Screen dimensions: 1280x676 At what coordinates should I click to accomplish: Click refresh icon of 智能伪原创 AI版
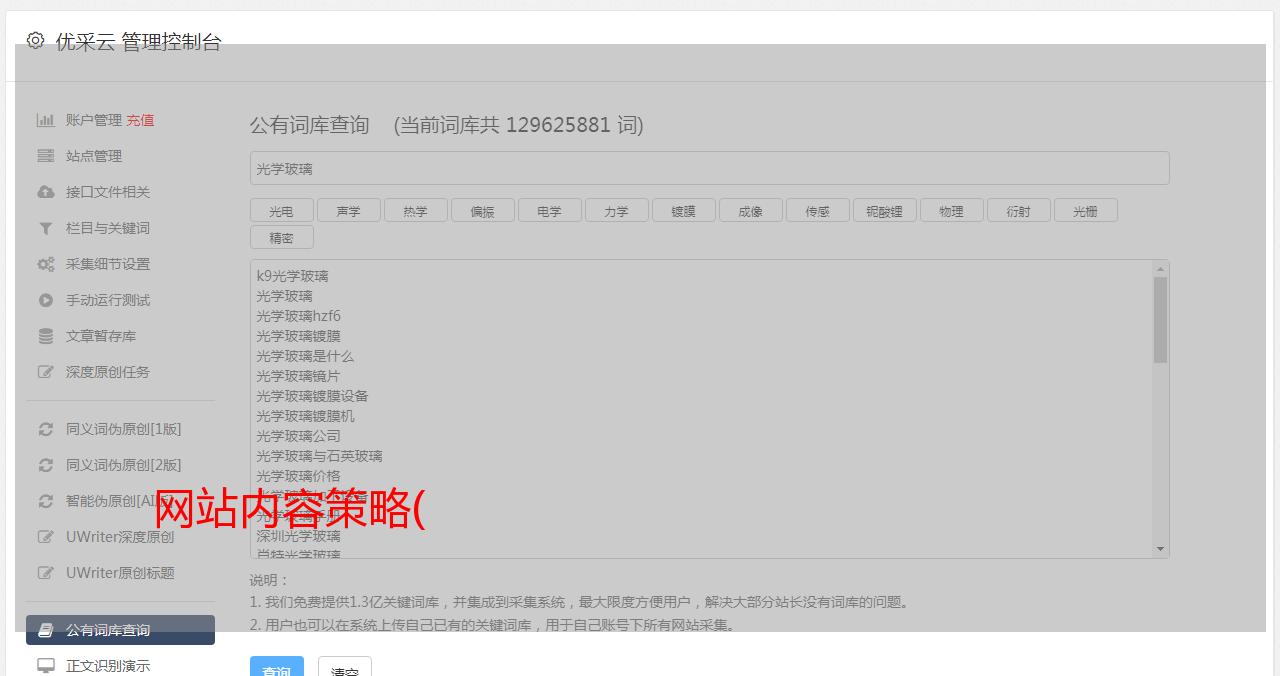click(46, 501)
